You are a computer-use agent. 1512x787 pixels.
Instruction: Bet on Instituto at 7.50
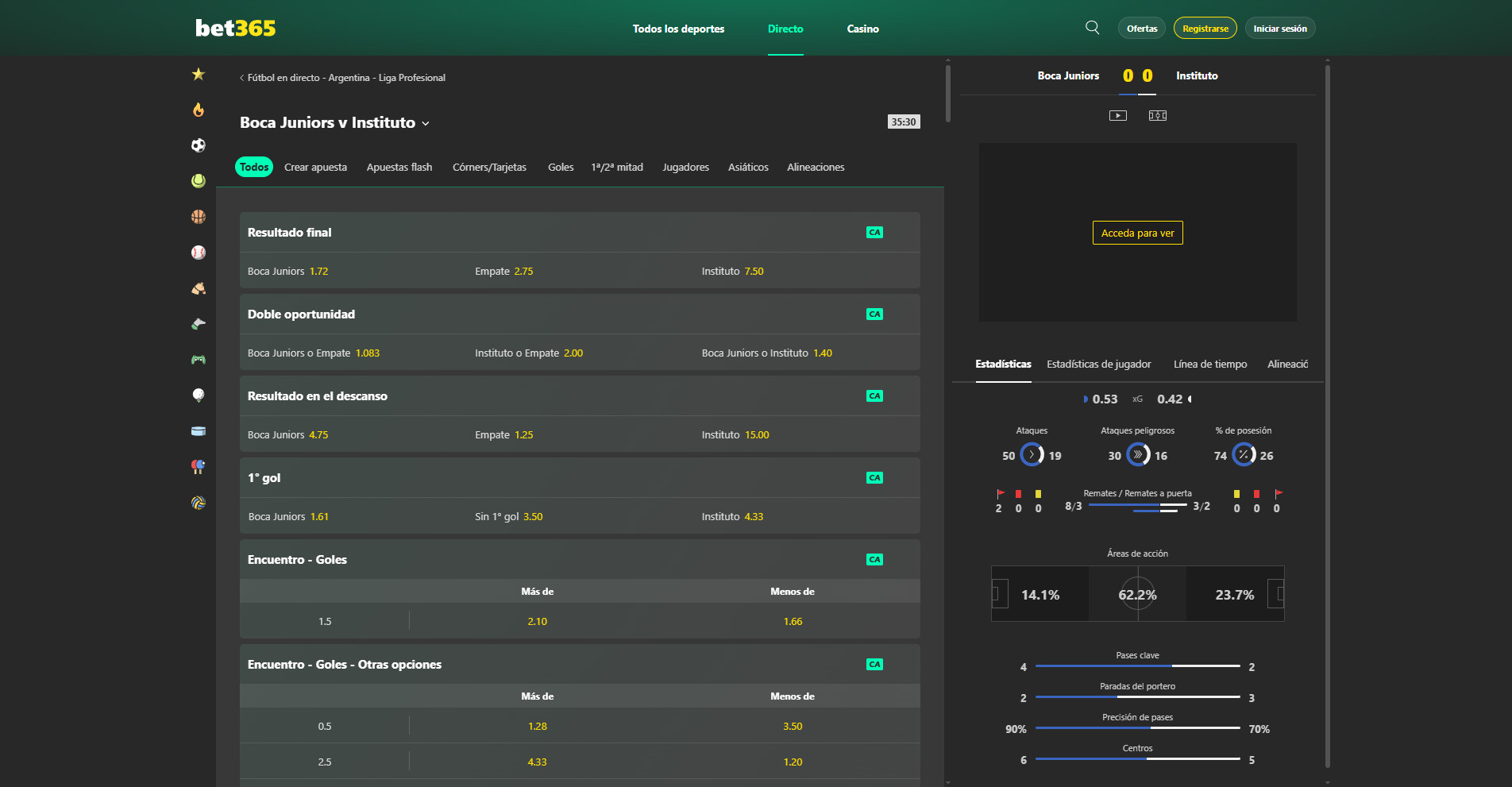click(x=807, y=272)
